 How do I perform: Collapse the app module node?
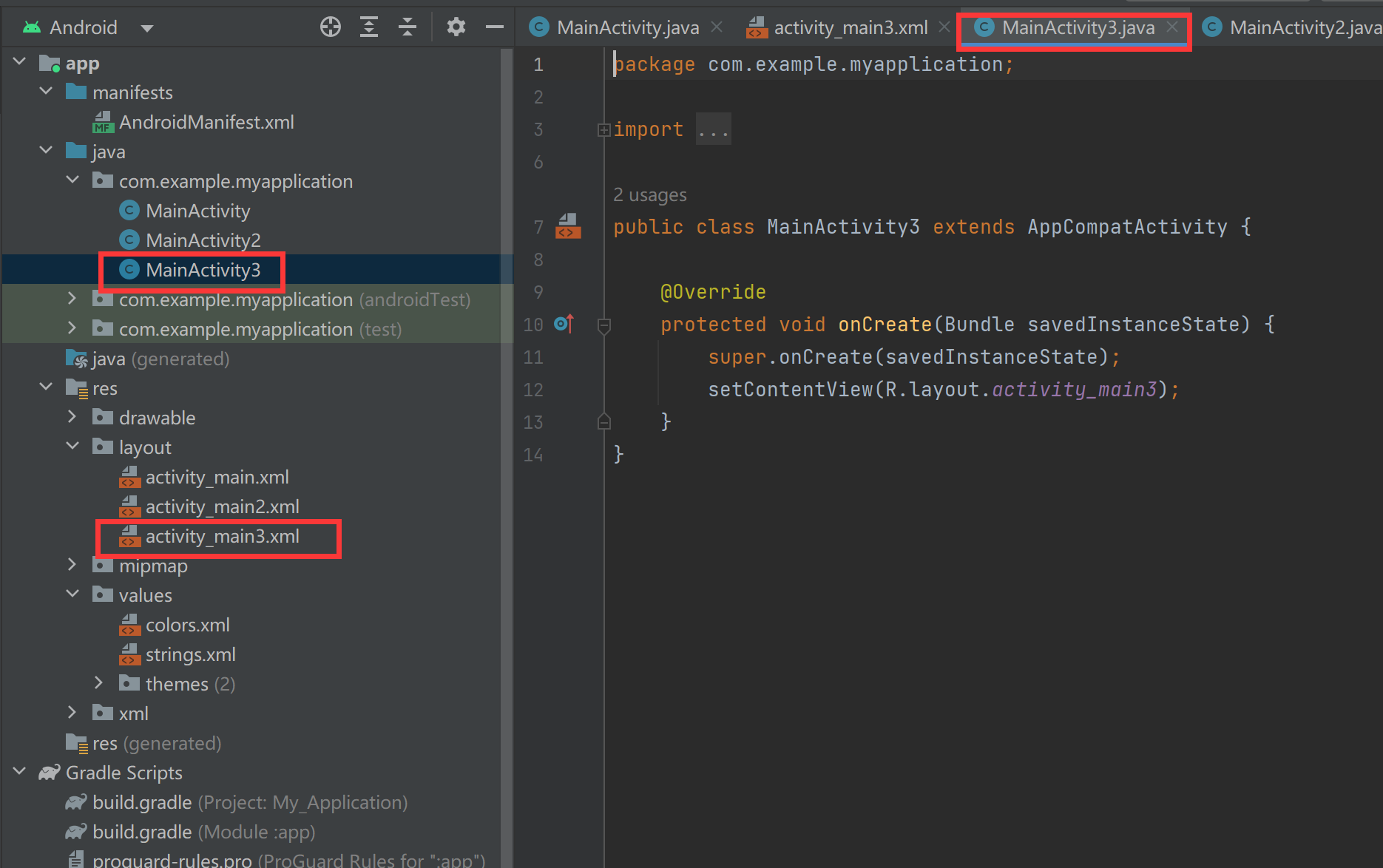click(20, 62)
